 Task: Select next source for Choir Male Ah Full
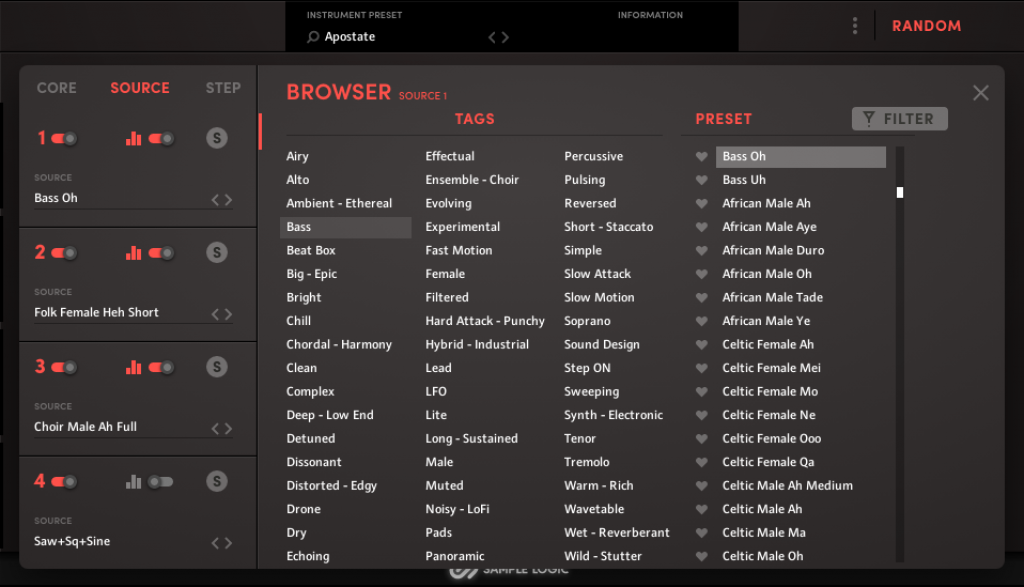[x=229, y=428]
